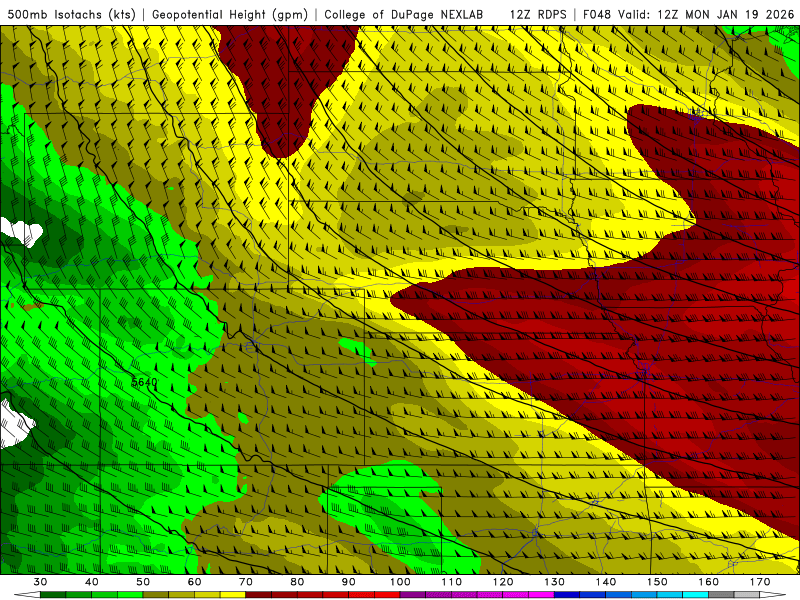The image size is (800, 600).
Task: Click the magenta legend swatch left of 130
Action: pyautogui.click(x=541, y=595)
